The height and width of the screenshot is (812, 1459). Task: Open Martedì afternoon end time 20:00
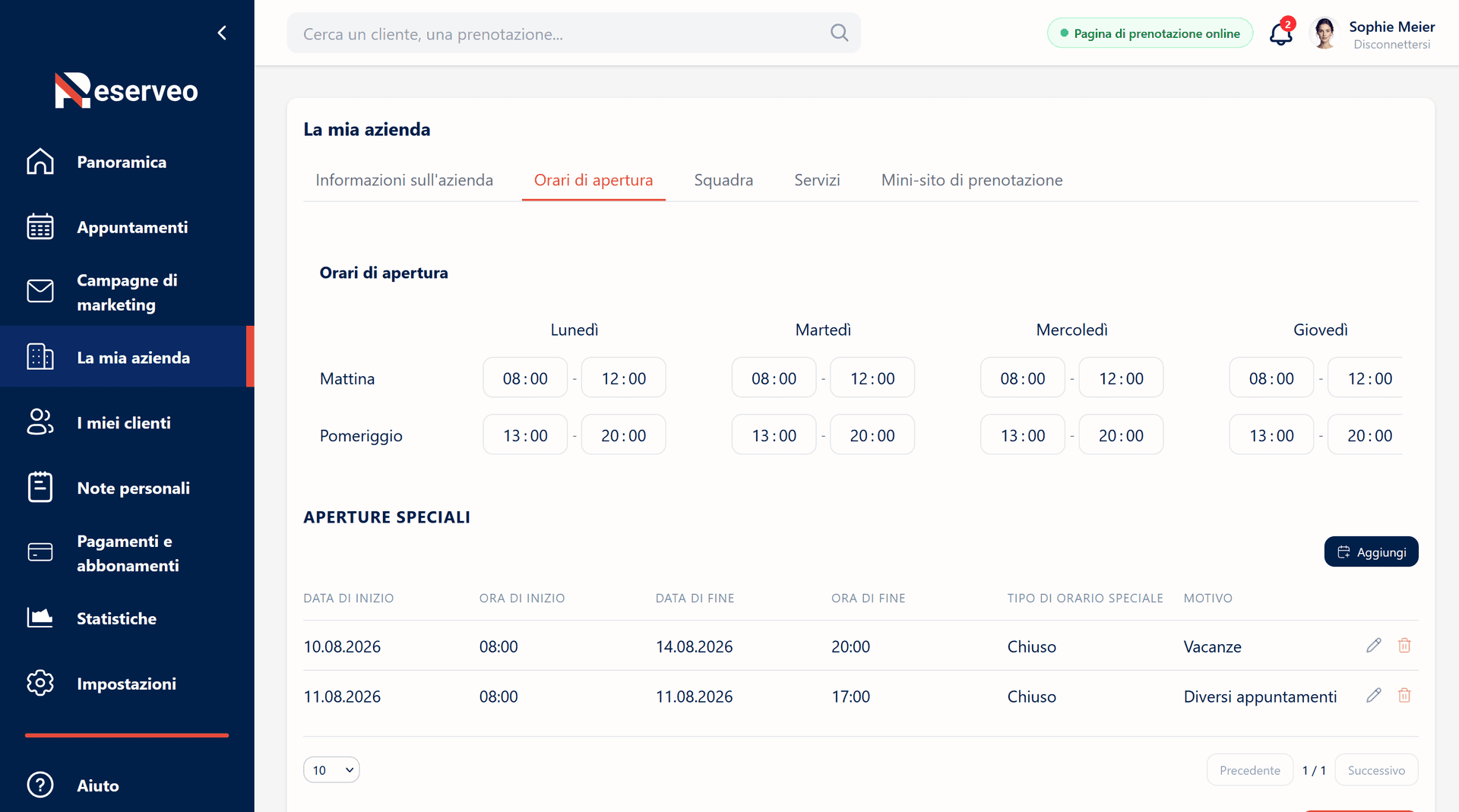point(872,435)
